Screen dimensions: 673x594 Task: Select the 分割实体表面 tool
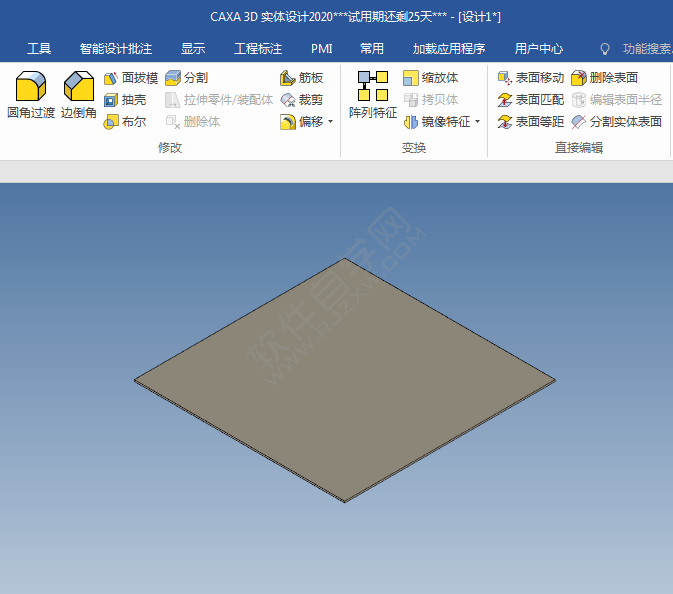click(x=617, y=121)
